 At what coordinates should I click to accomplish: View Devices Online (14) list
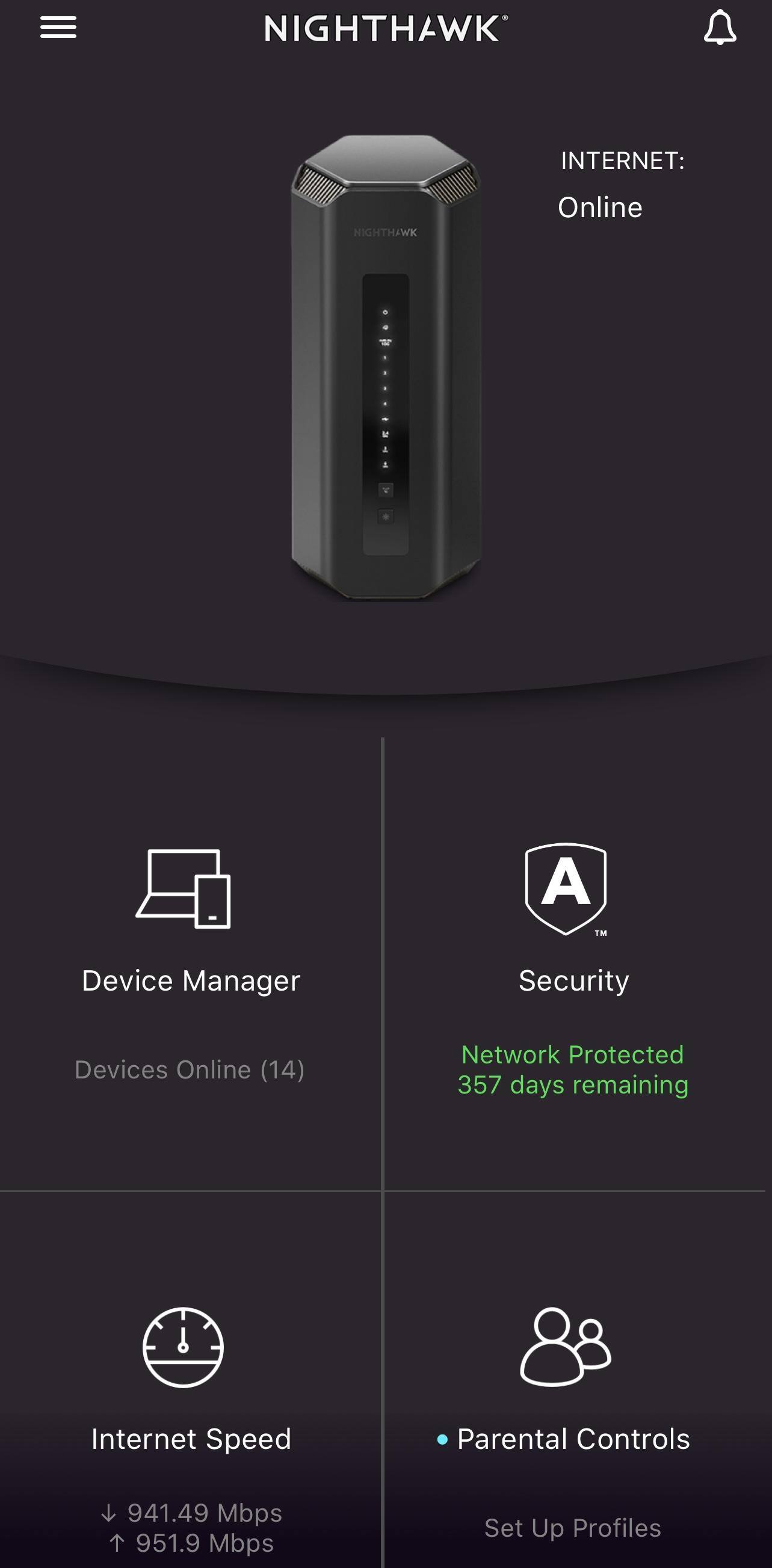(x=190, y=1070)
